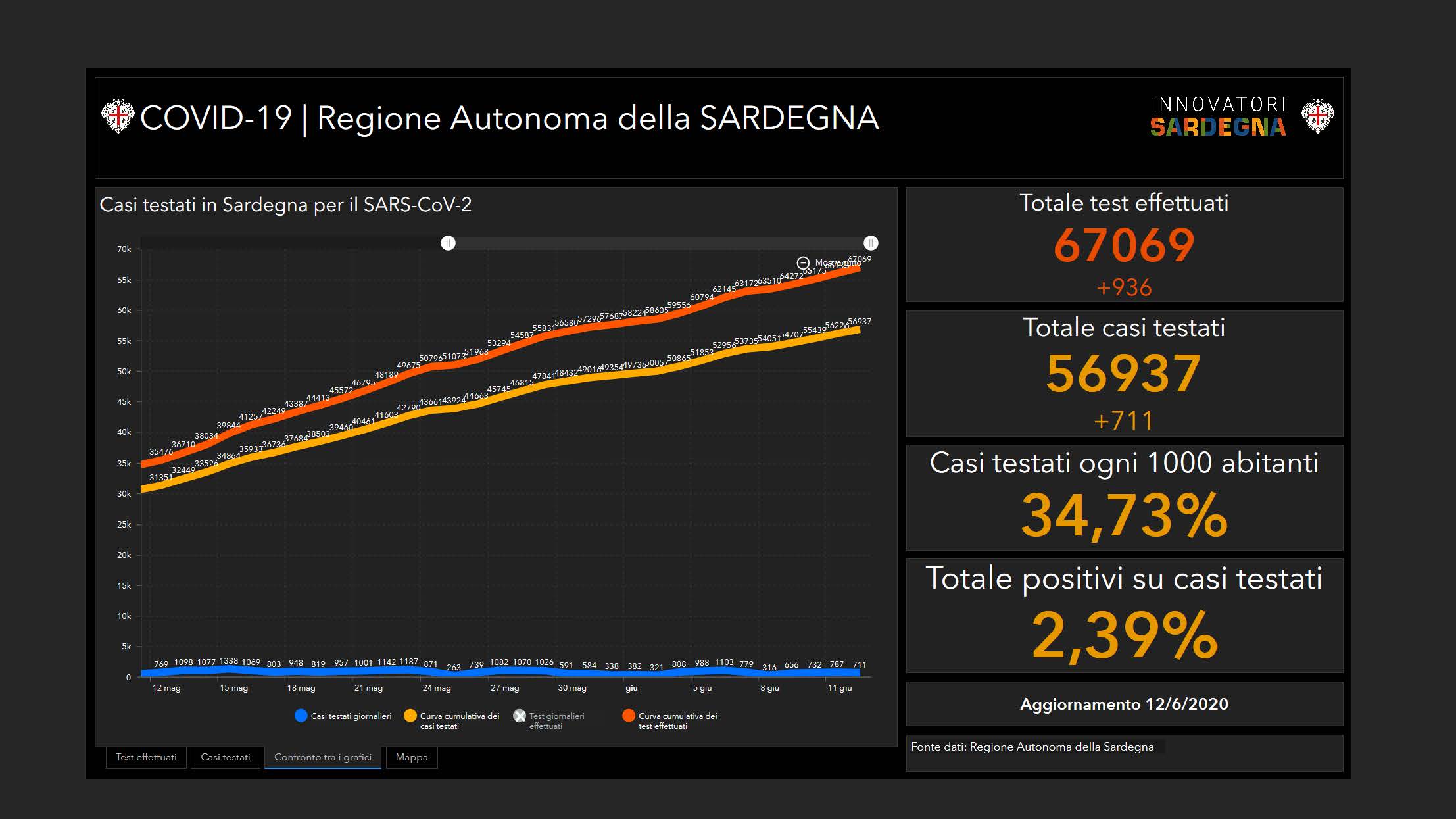Open the 'Mappa' tab
The width and height of the screenshot is (1456, 819).
tap(412, 757)
